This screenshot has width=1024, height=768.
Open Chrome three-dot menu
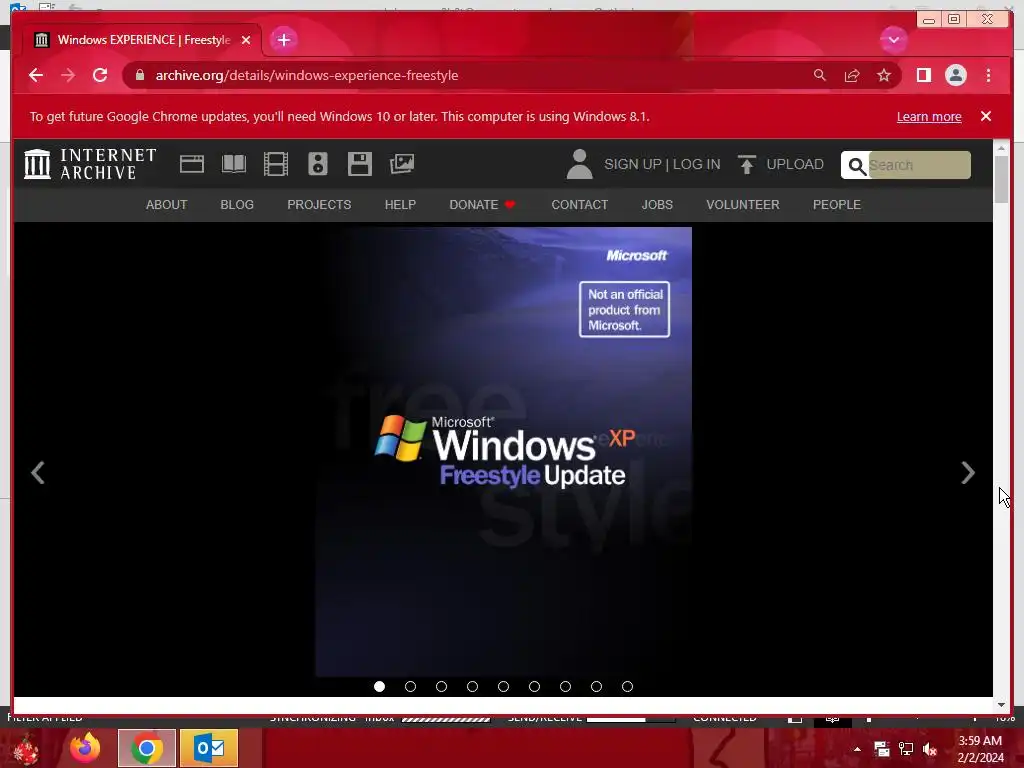pyautogui.click(x=988, y=75)
